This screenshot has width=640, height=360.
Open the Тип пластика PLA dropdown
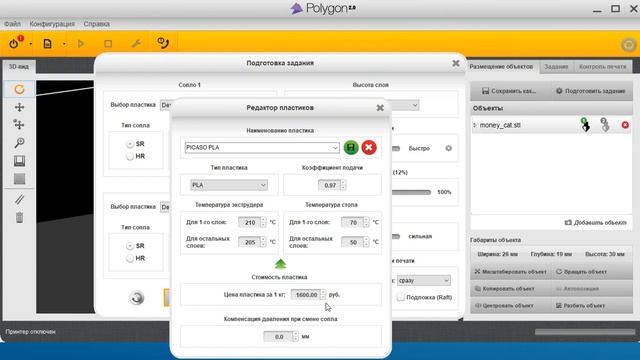pyautogui.click(x=229, y=185)
